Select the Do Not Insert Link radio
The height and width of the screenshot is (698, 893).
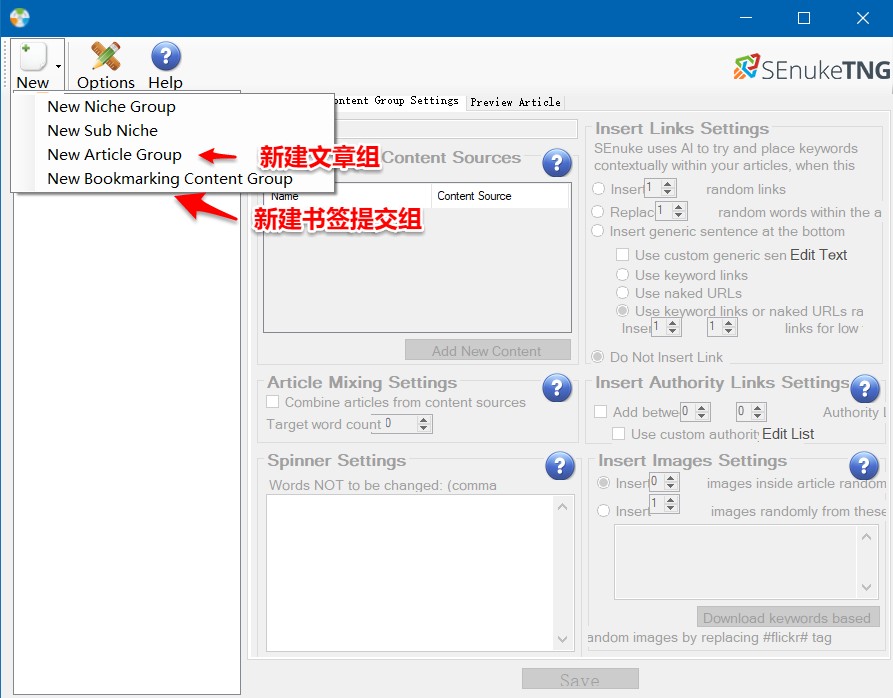(x=597, y=357)
